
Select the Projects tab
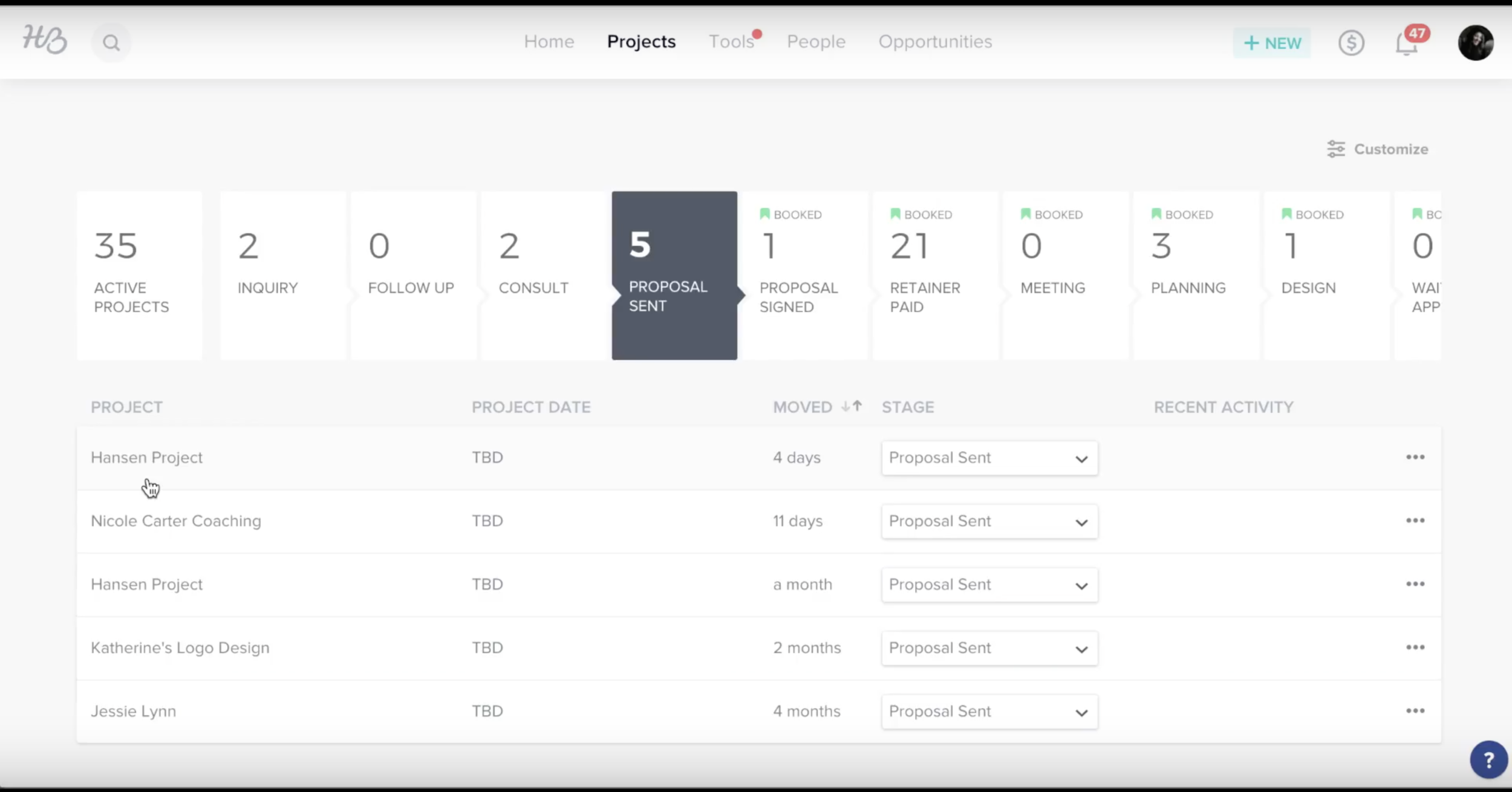(641, 42)
